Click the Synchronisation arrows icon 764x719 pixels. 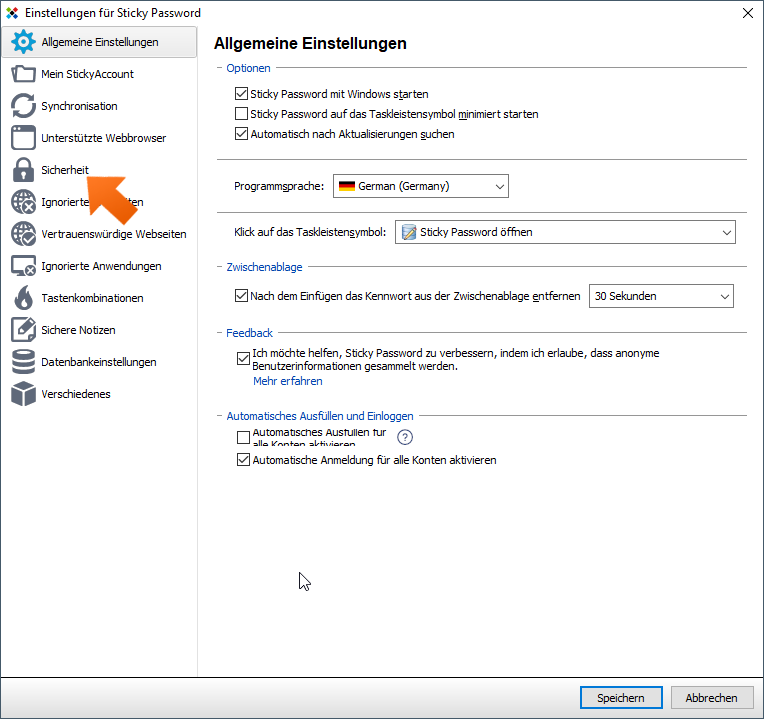23,106
